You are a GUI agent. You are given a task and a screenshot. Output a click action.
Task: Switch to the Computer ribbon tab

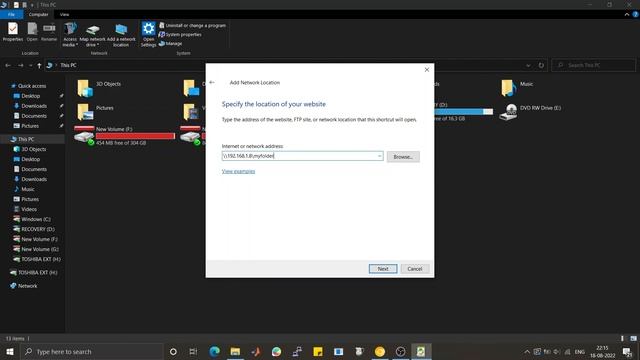38,14
